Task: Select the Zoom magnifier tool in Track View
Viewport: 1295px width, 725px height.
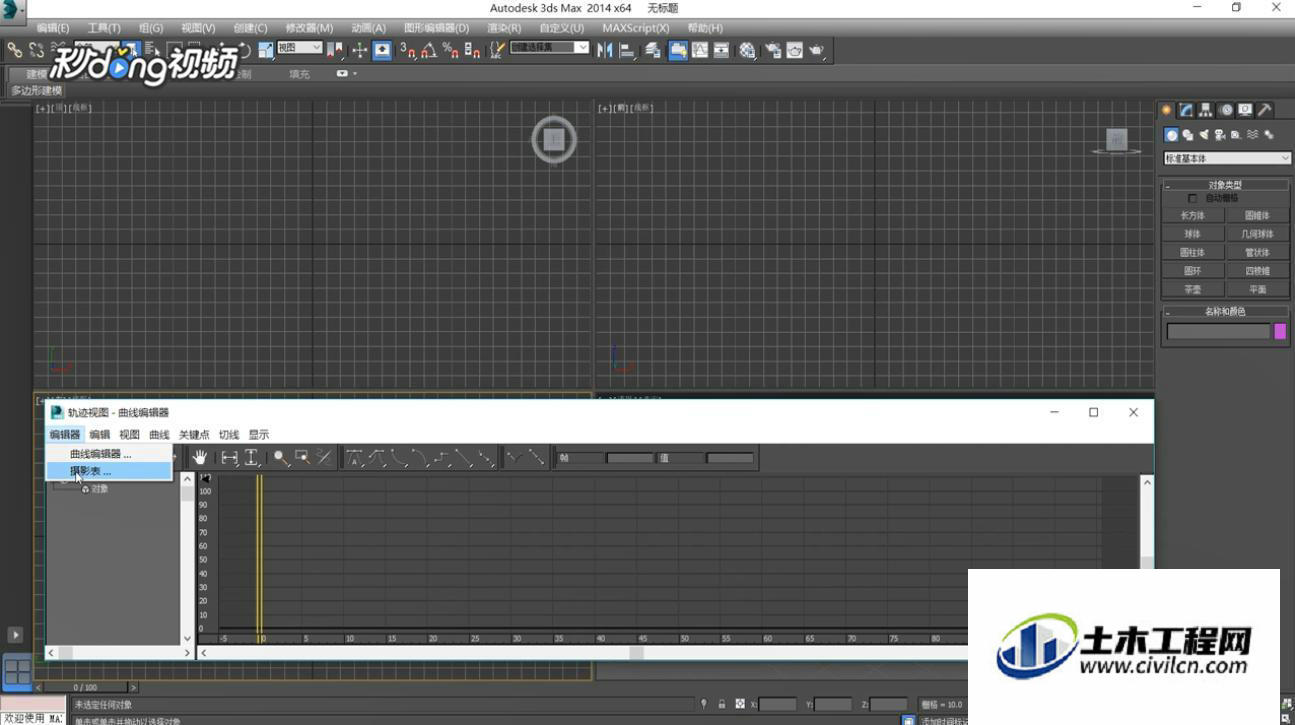Action: pyautogui.click(x=281, y=458)
